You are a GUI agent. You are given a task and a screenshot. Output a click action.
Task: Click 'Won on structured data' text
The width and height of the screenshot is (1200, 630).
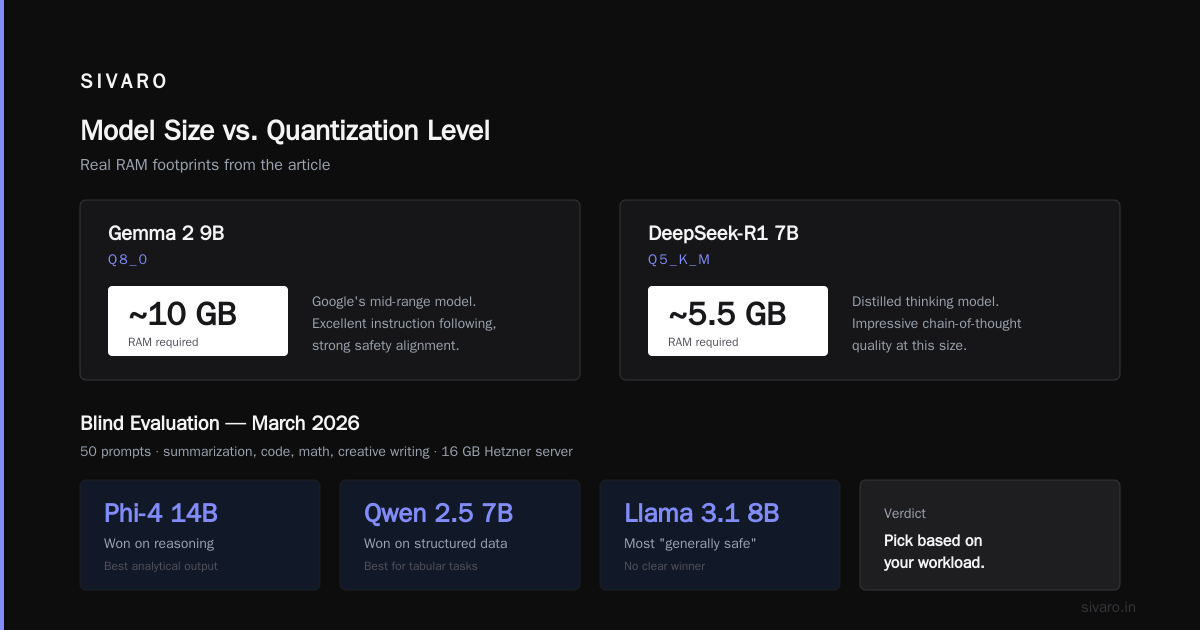(x=436, y=544)
